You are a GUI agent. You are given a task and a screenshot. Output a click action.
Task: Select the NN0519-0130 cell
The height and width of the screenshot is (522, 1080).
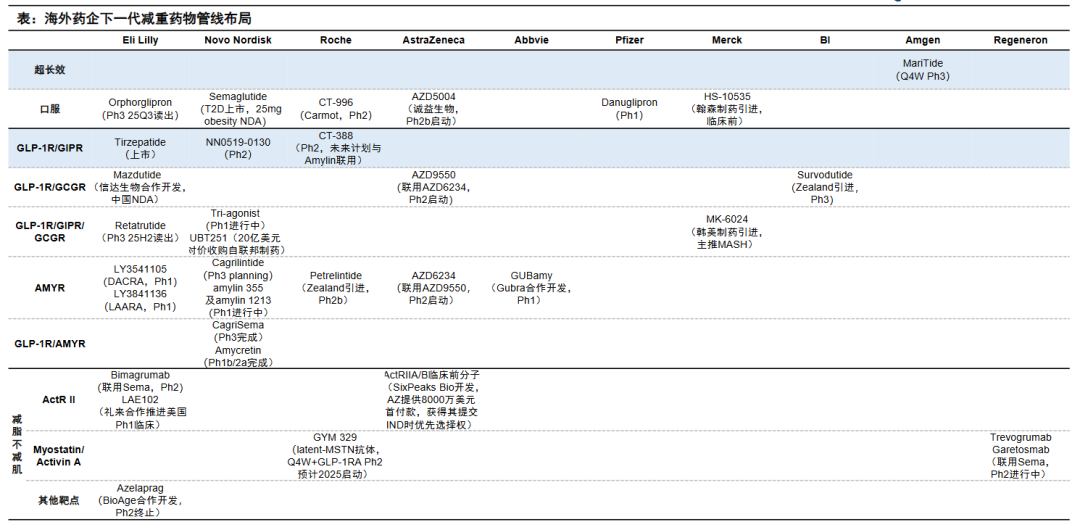[x=238, y=148]
